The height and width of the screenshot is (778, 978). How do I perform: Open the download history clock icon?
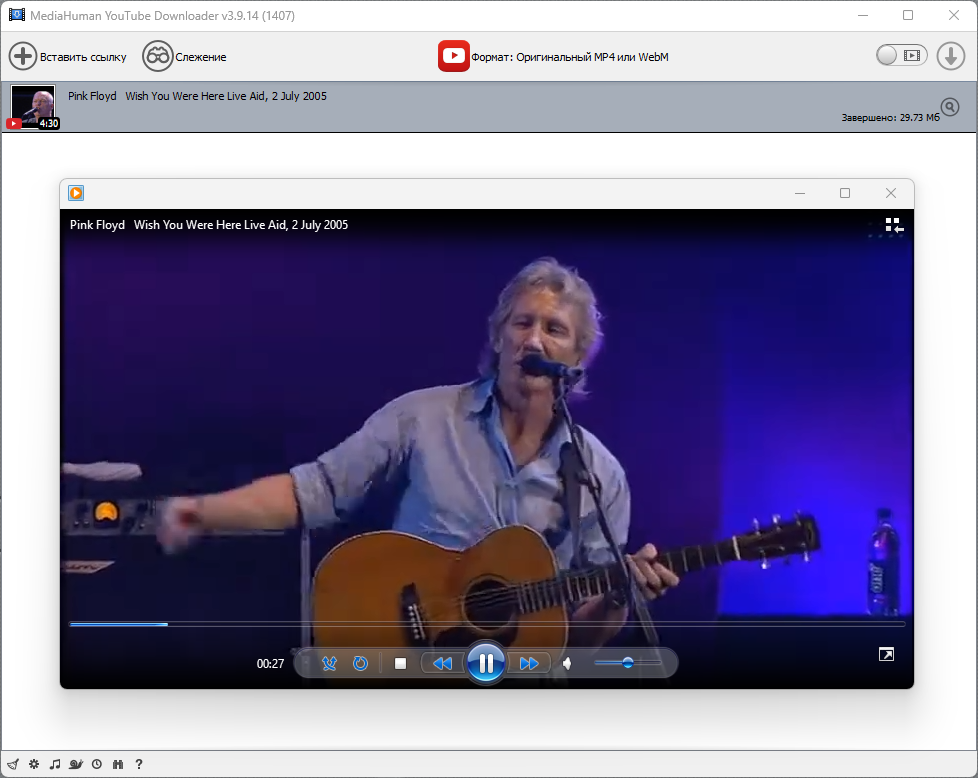(97, 764)
